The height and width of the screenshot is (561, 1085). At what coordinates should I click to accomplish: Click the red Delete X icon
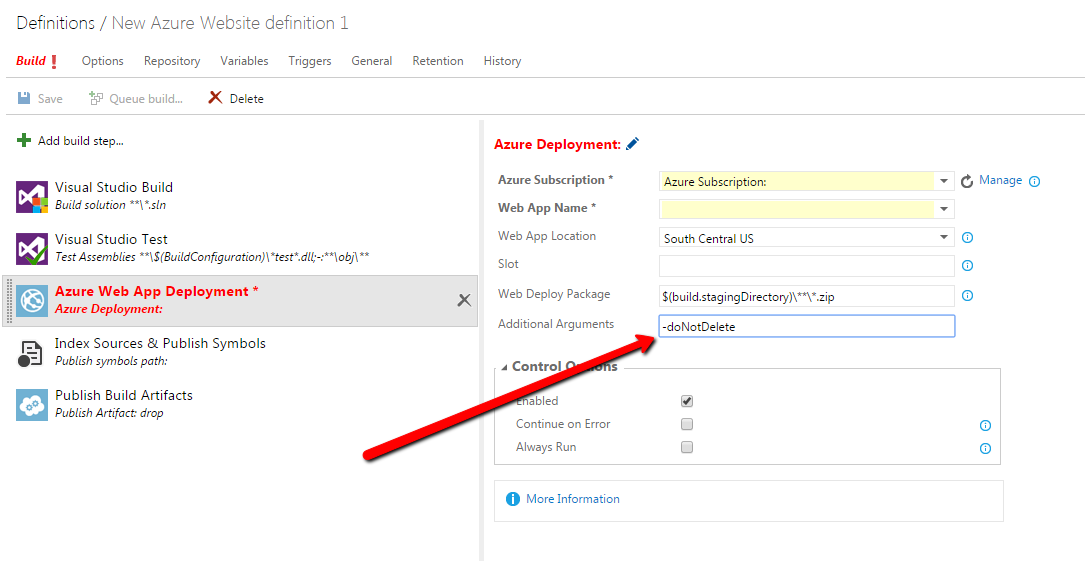pyautogui.click(x=215, y=98)
